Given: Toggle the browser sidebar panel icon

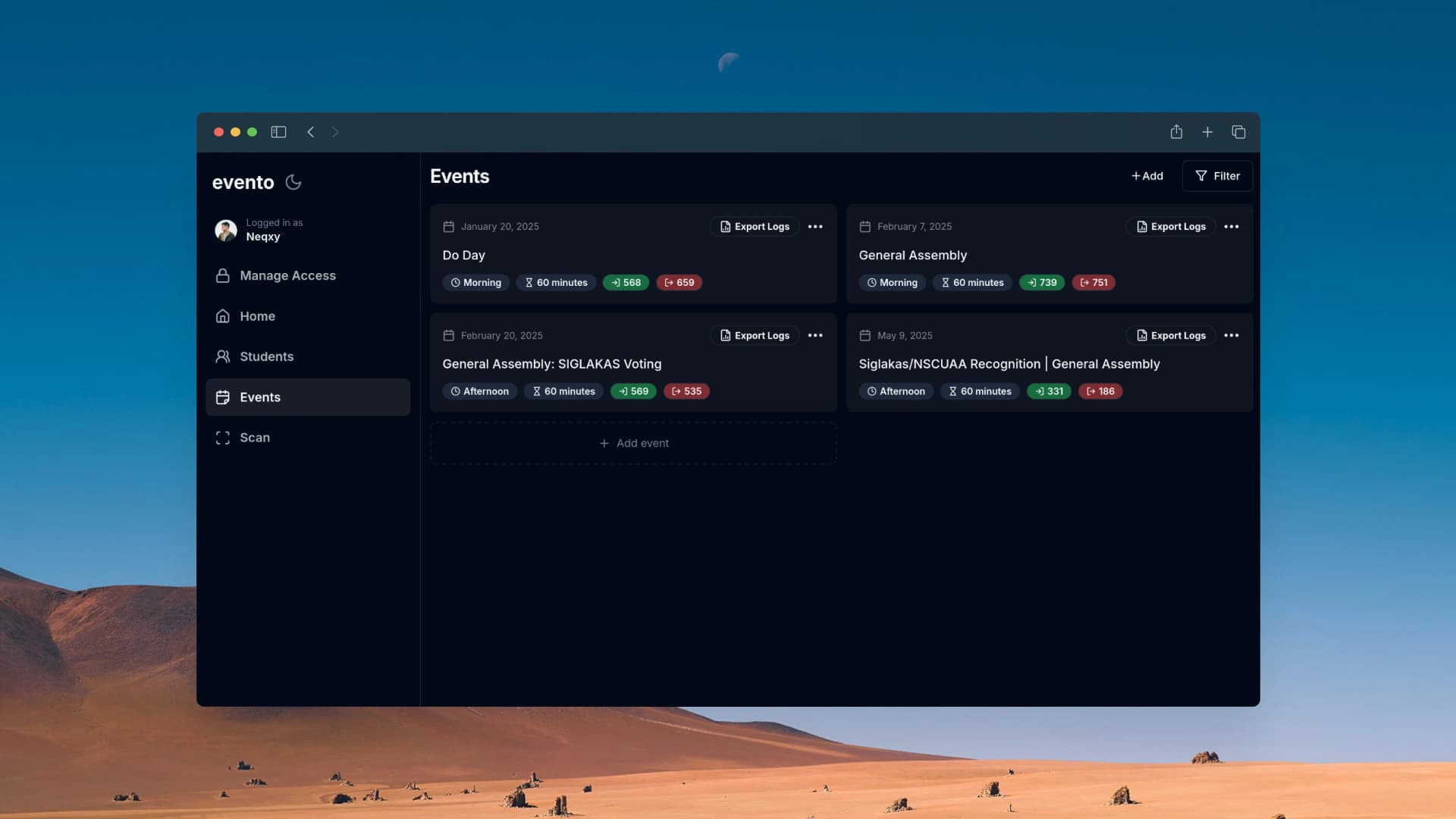Looking at the screenshot, I should click(x=278, y=132).
